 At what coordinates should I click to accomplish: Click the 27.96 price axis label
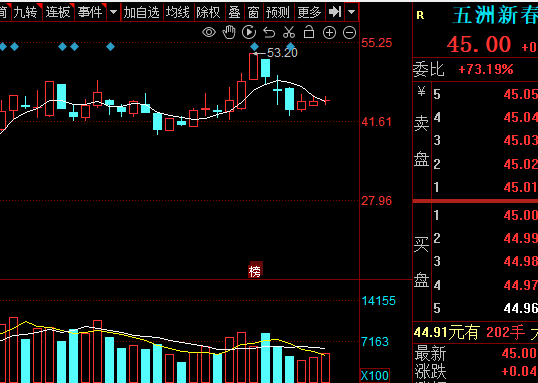(x=376, y=201)
